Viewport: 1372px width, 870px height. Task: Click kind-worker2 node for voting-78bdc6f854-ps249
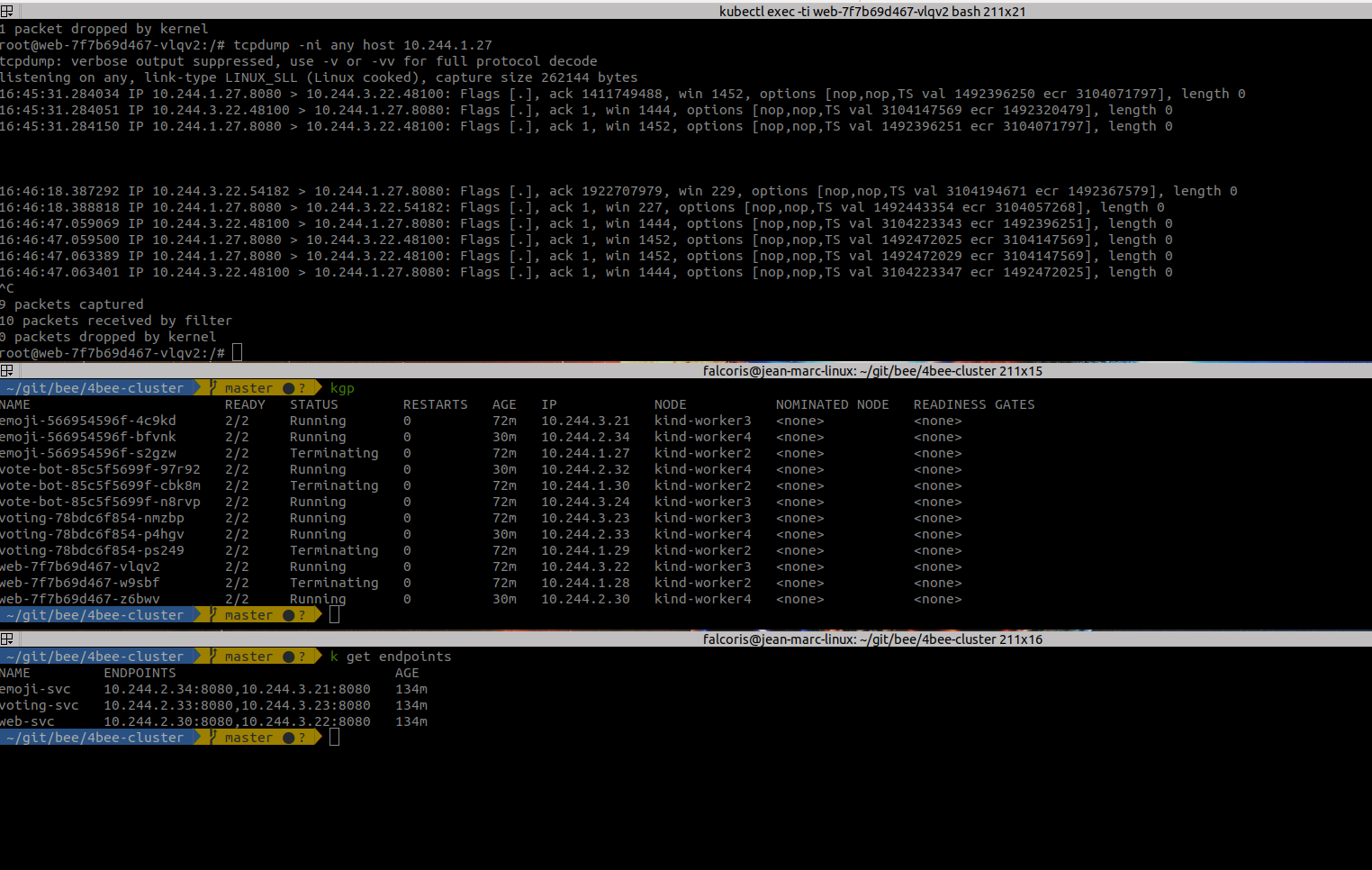click(x=702, y=550)
